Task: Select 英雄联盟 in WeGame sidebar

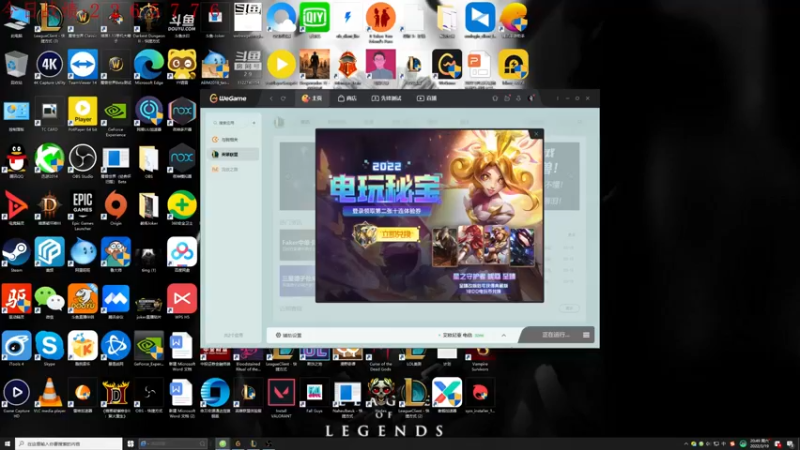Action: [234, 154]
